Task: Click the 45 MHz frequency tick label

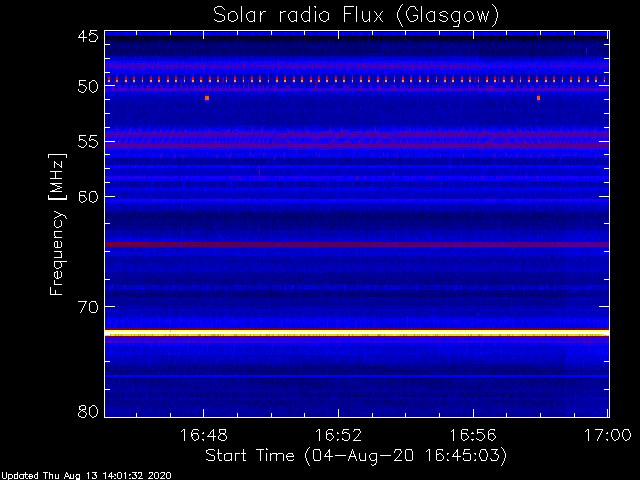Action: (x=88, y=37)
